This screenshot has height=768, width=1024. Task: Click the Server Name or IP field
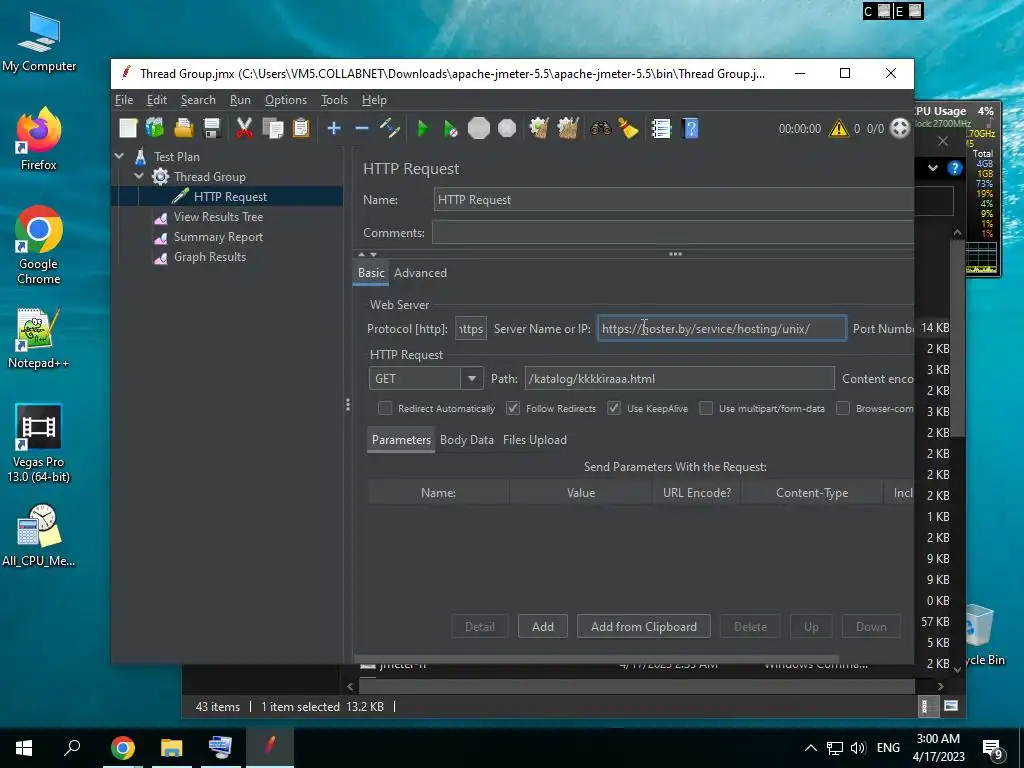[x=722, y=328]
